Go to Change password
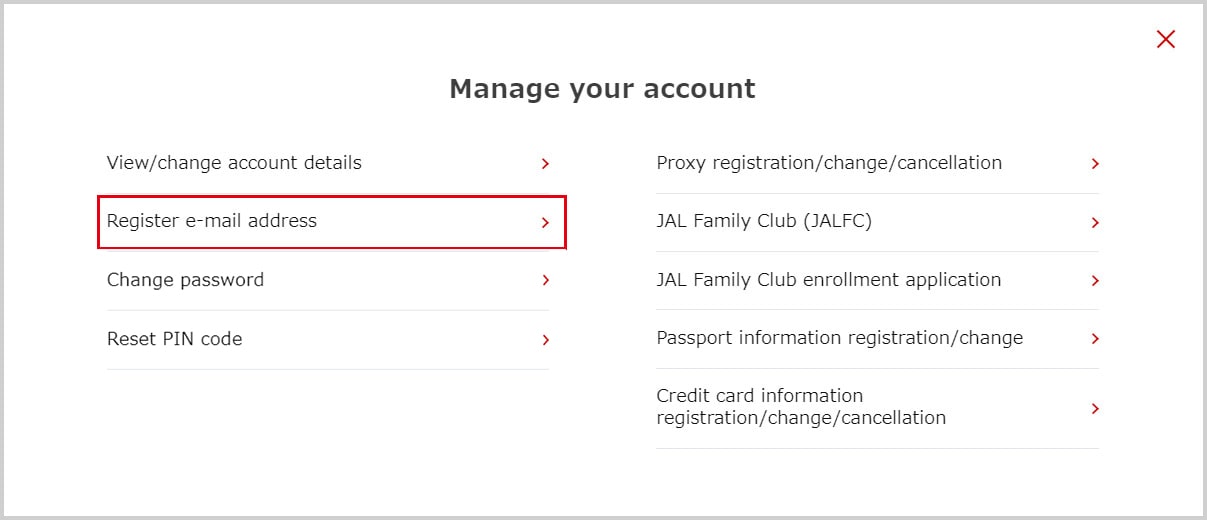The width and height of the screenshot is (1207, 520). 186,280
